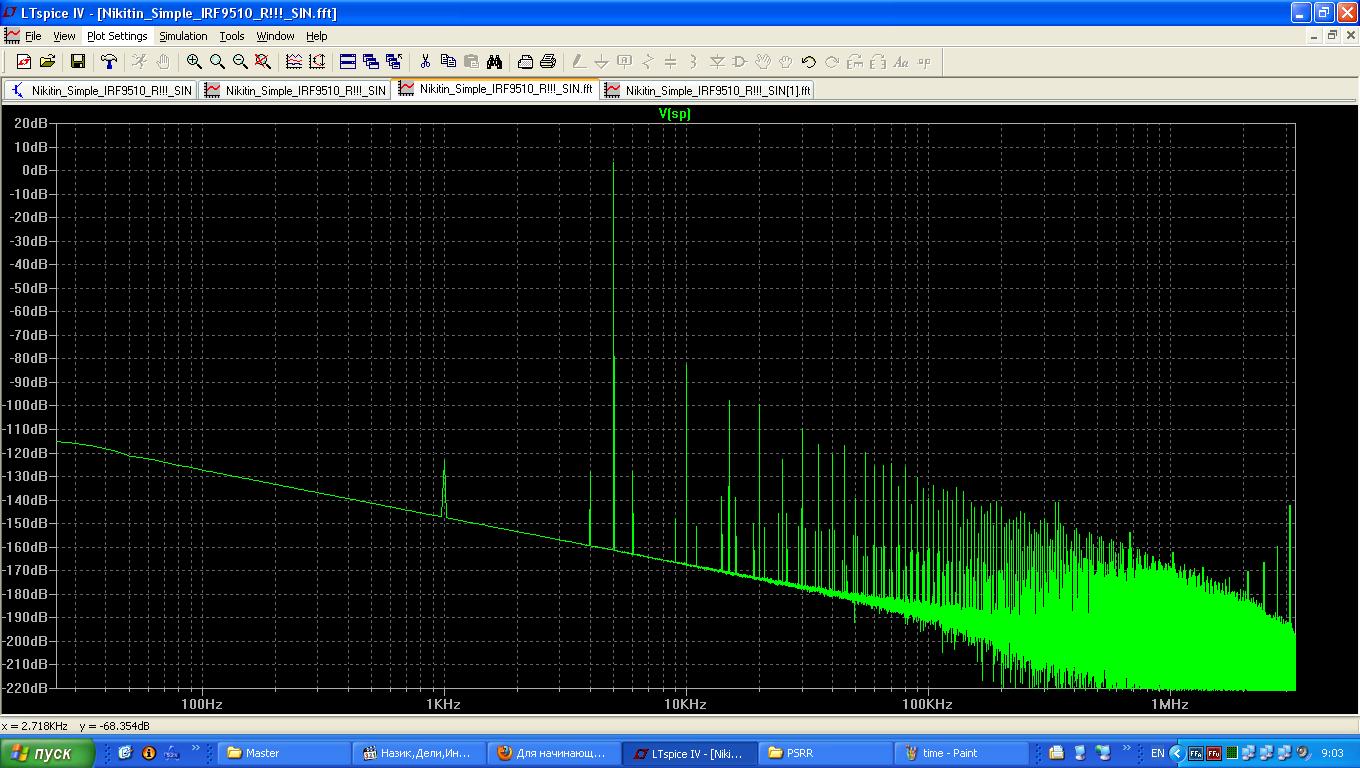Image resolution: width=1360 pixels, height=768 pixels.
Task: Switch to the Nikitin_Simple_IRF9510_R!!!_SIN[1].fft tab
Action: click(707, 90)
